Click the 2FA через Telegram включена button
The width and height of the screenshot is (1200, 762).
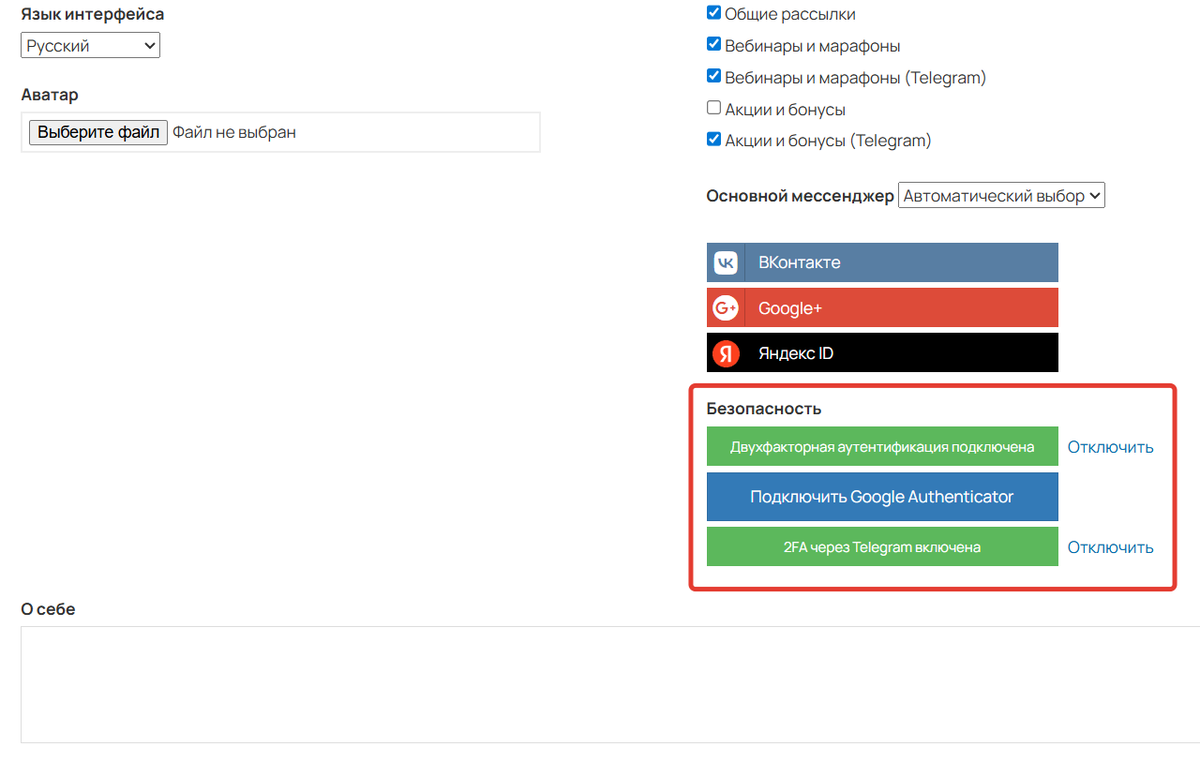pyautogui.click(x=882, y=547)
